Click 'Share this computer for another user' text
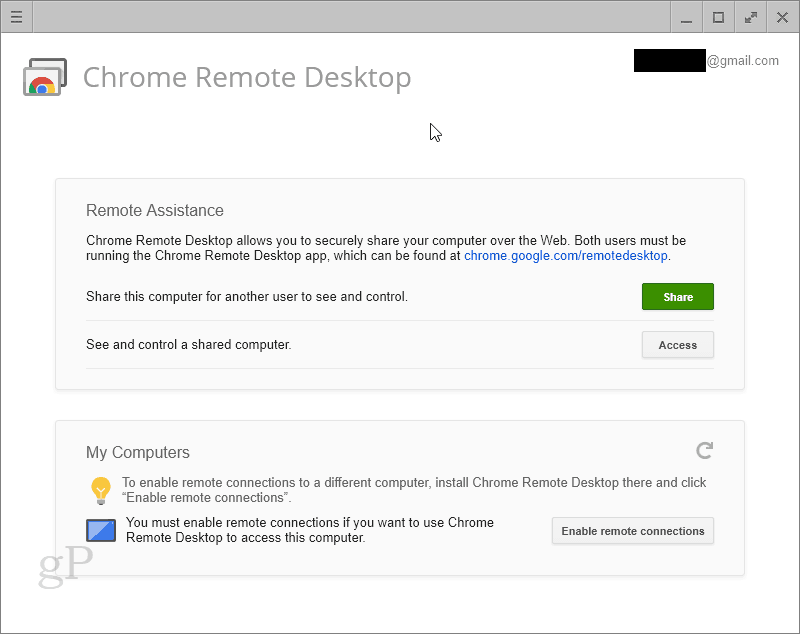Screen dimensions: 800x634 coord(247,296)
